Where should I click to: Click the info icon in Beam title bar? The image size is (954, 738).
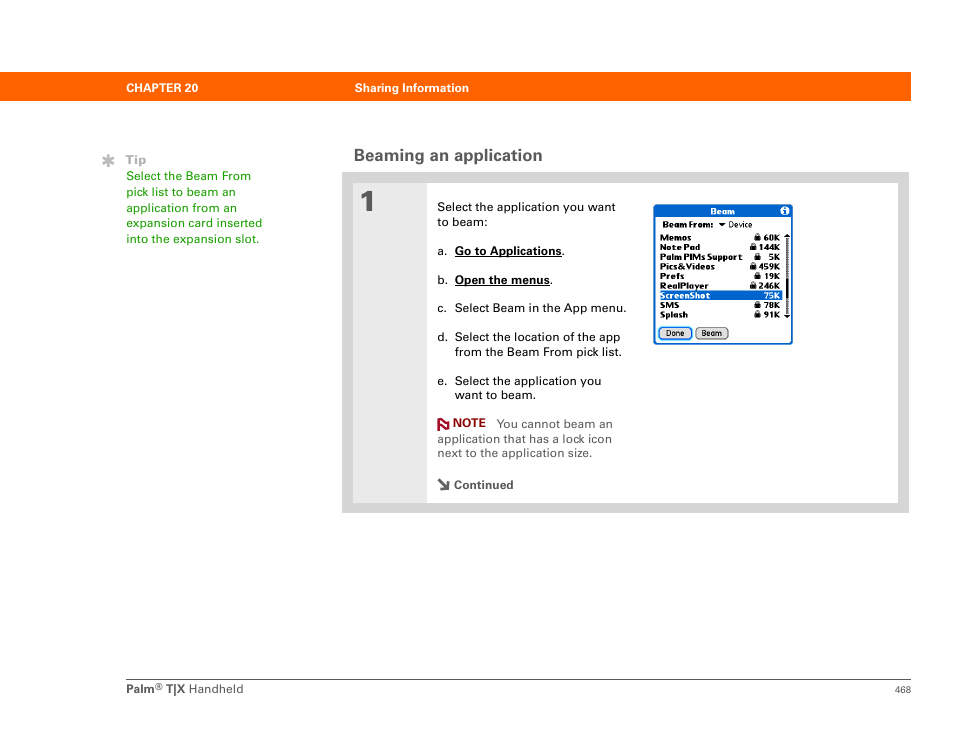click(x=784, y=211)
